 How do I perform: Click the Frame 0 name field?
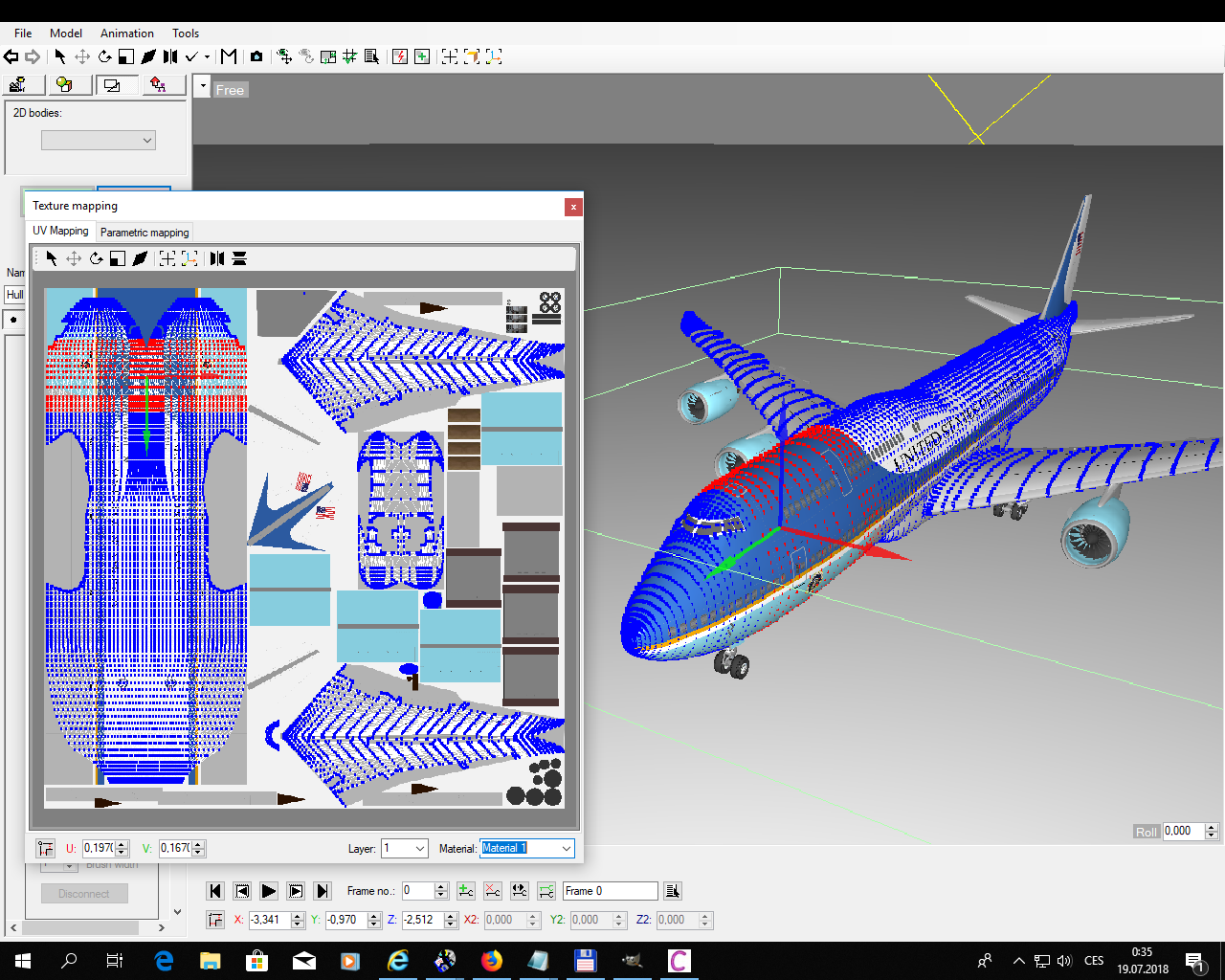[610, 891]
